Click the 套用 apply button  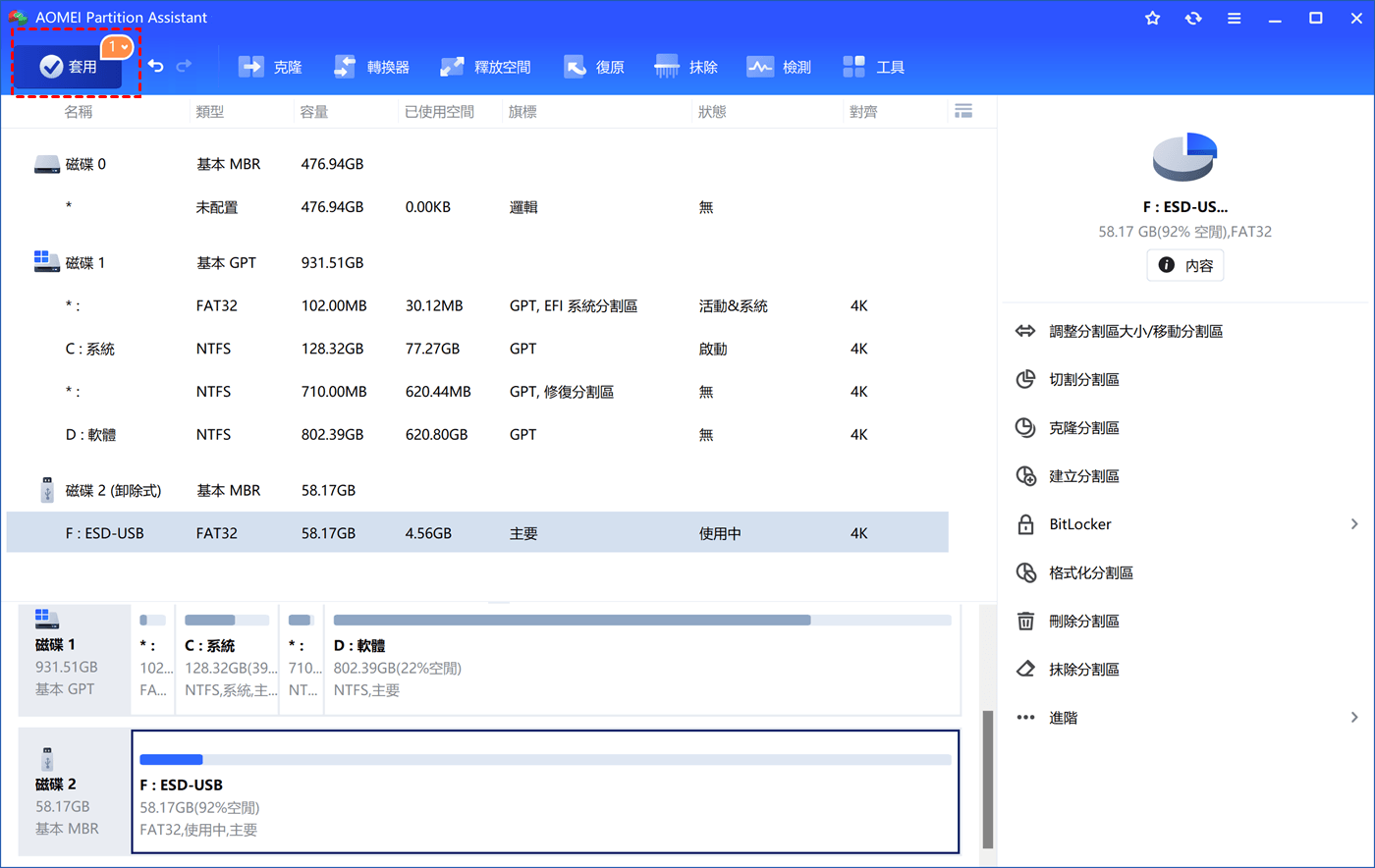coord(68,67)
